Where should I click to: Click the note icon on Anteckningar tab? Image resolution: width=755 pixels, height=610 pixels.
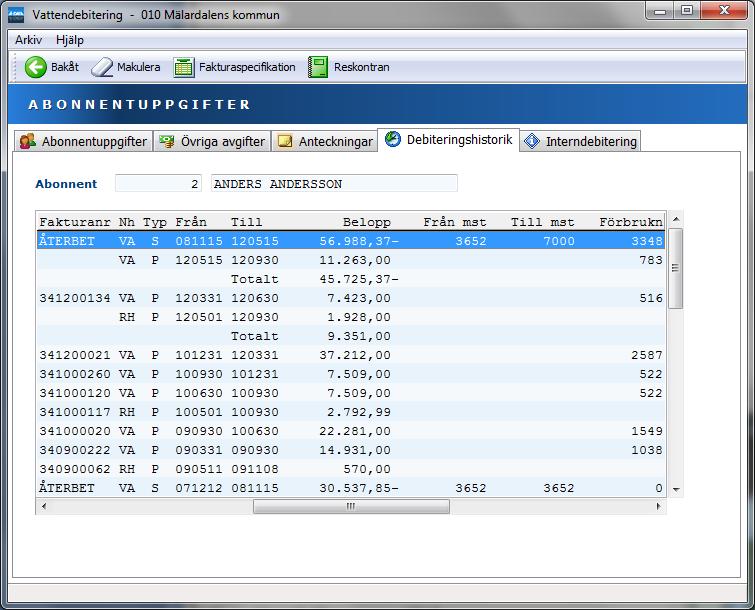click(x=285, y=142)
